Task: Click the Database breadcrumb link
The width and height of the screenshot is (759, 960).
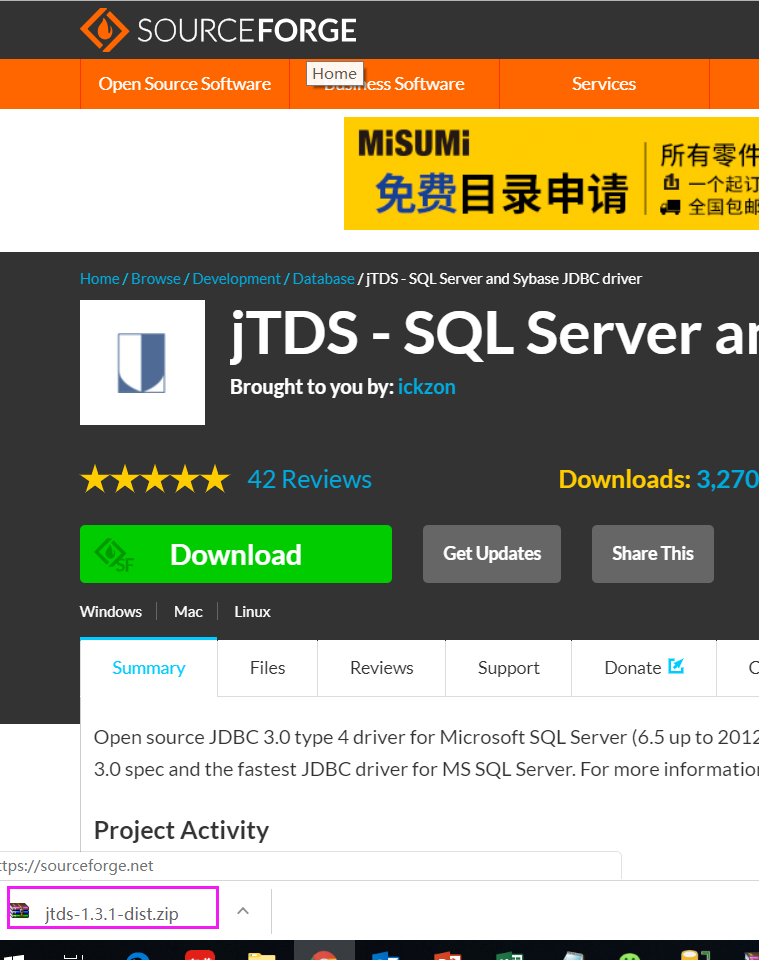Action: pyautogui.click(x=323, y=279)
